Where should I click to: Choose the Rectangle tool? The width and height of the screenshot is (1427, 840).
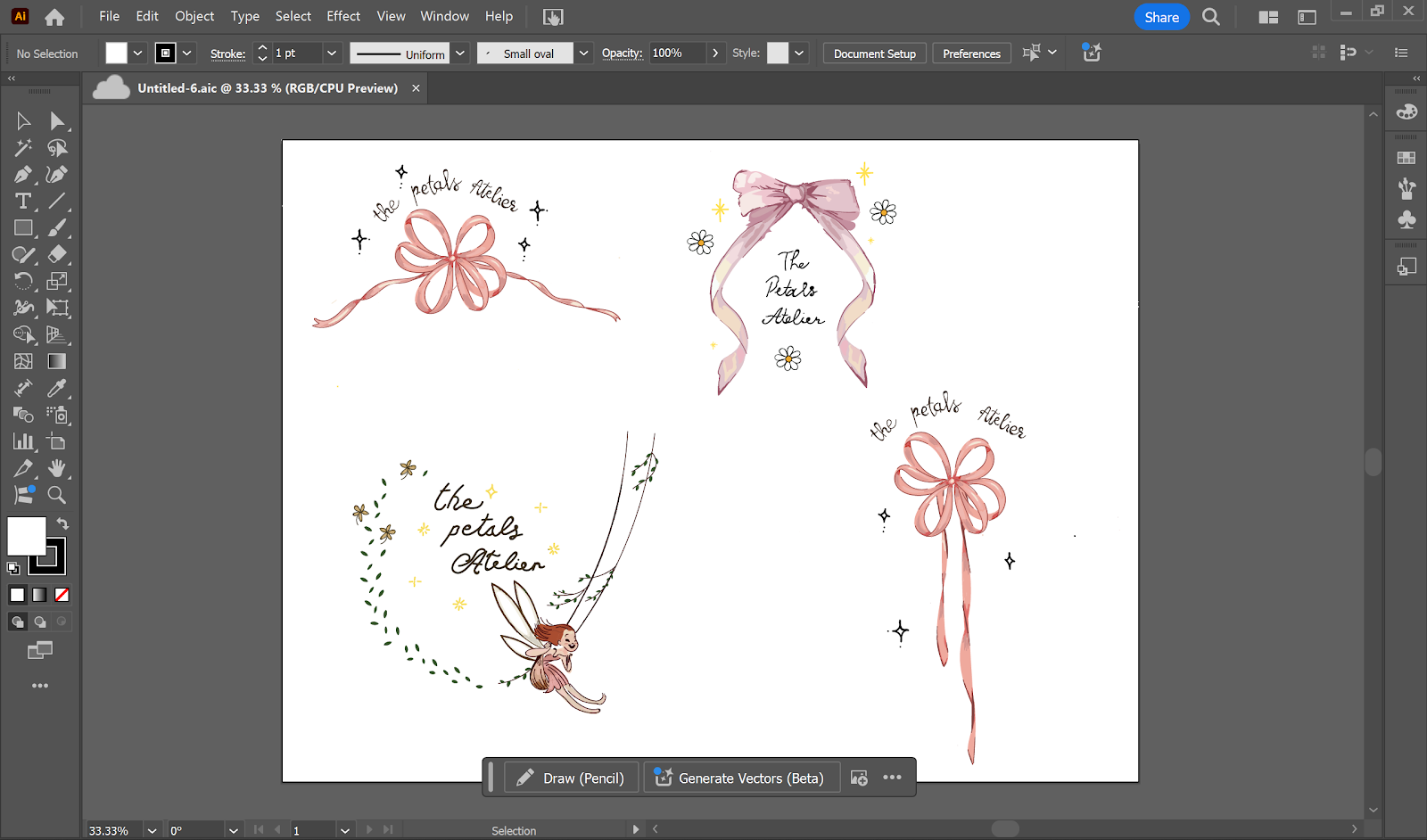click(23, 228)
